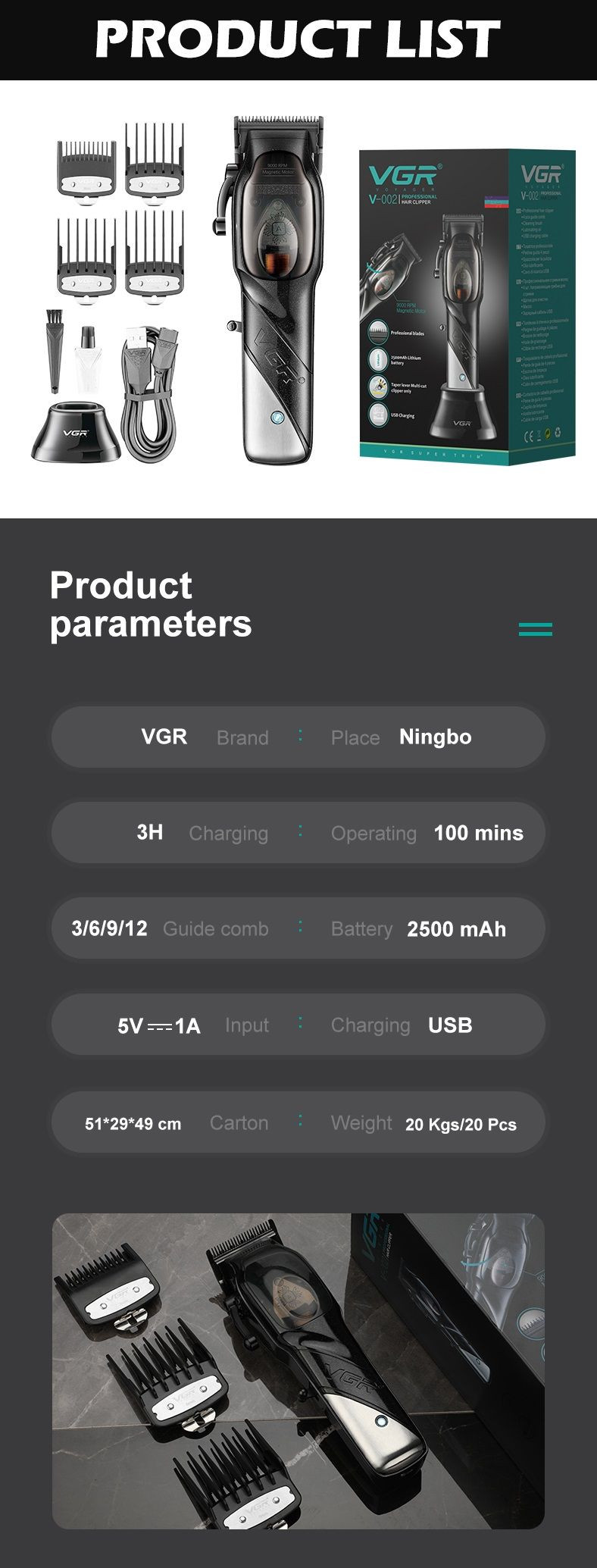Click the teal double-line menu icon

point(536,629)
